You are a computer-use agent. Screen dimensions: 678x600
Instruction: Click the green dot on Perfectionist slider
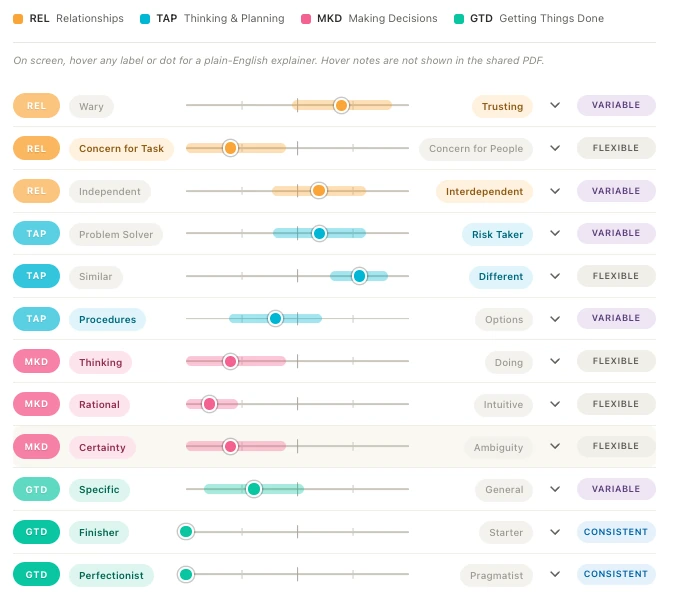click(186, 574)
